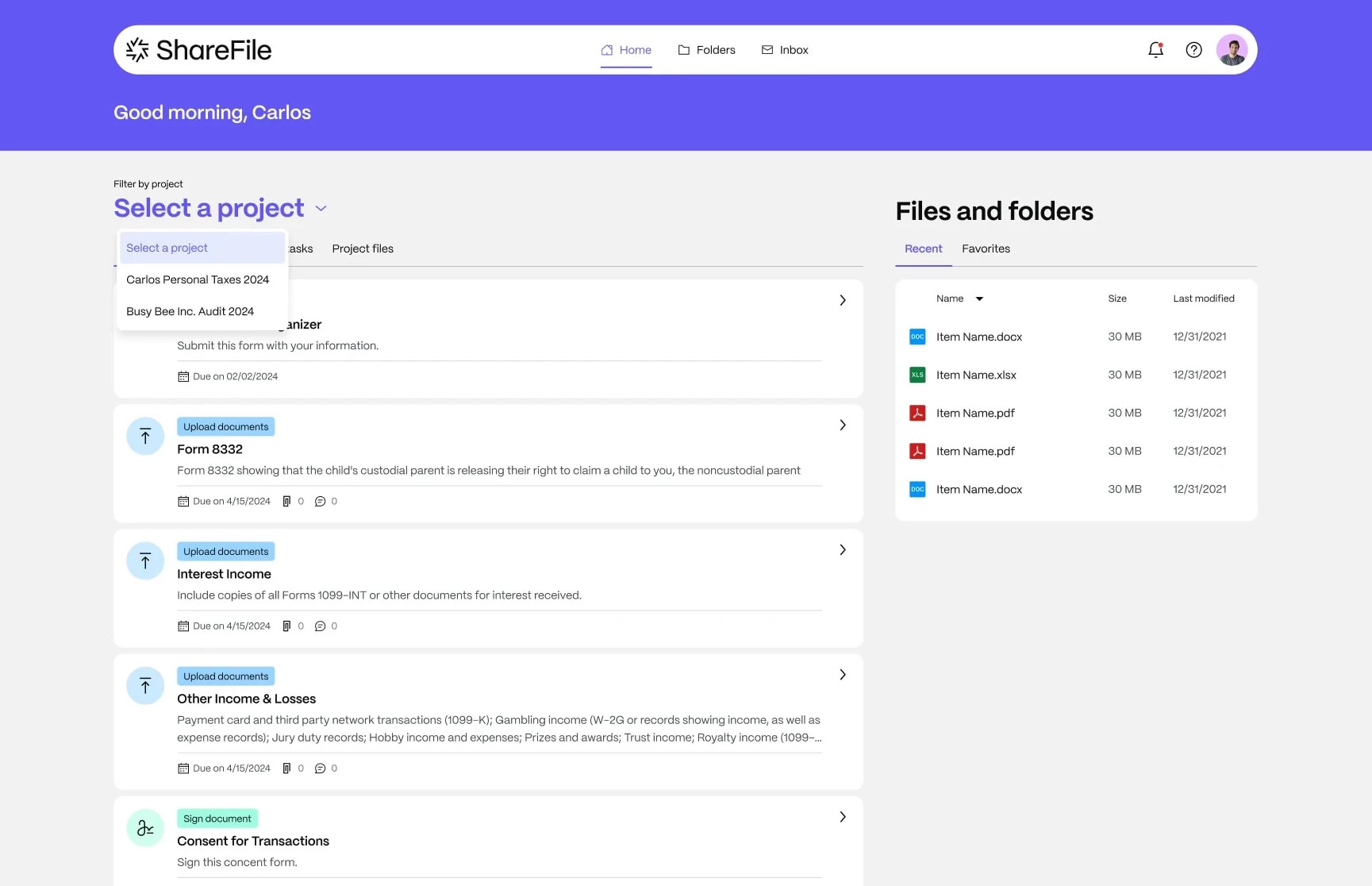1372x886 pixels.
Task: Click the calendar icon beside the 02/02/2024 due date
Action: tap(182, 376)
